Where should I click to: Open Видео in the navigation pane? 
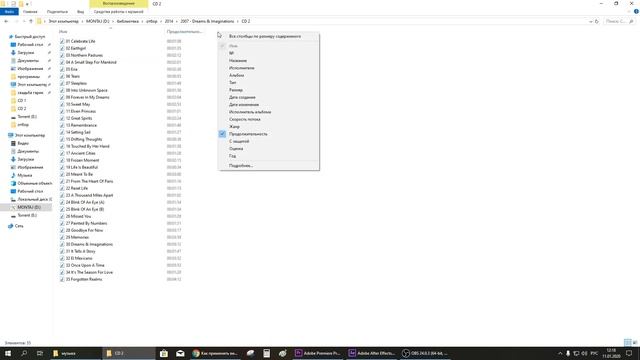point(23,143)
